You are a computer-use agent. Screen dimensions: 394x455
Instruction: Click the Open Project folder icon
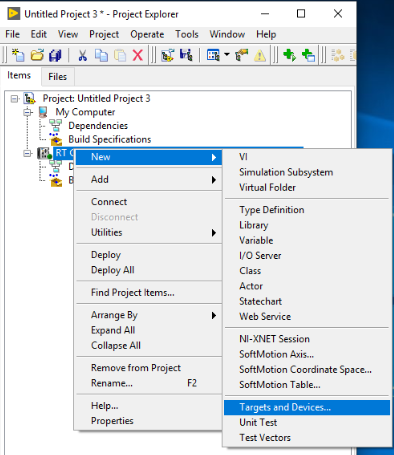(x=37, y=55)
